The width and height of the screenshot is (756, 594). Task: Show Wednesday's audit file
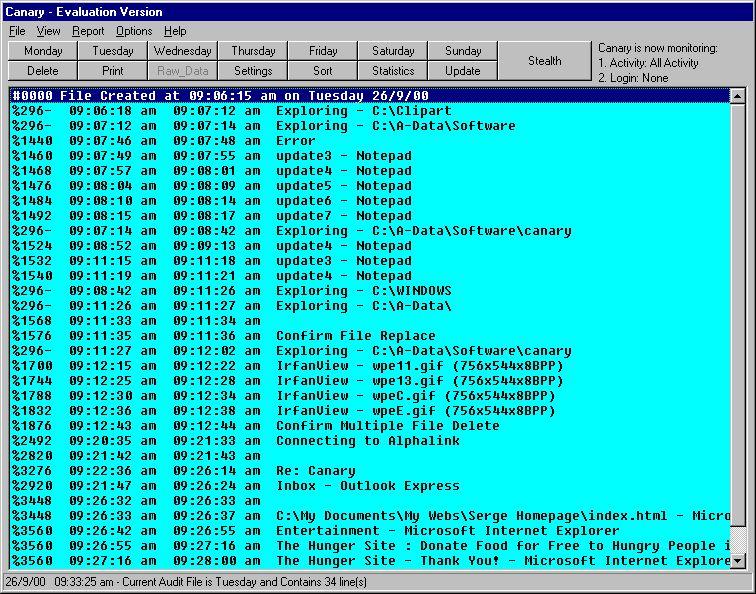(183, 51)
